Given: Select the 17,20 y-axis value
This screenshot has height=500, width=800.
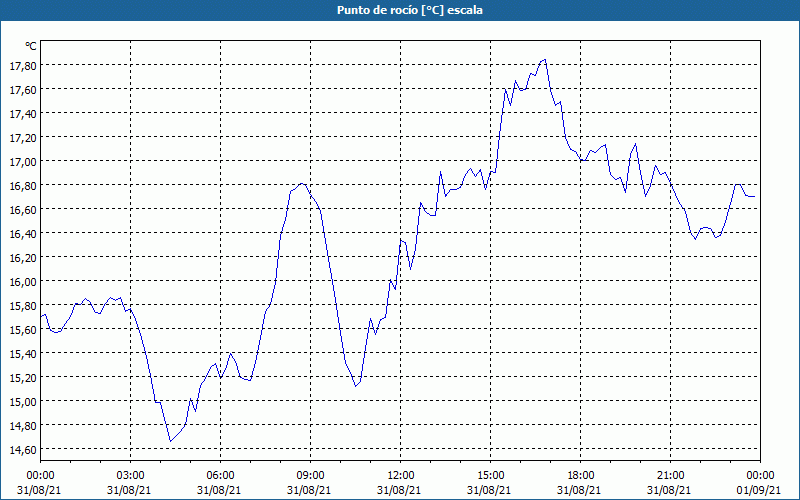Looking at the screenshot, I should (x=23, y=137).
